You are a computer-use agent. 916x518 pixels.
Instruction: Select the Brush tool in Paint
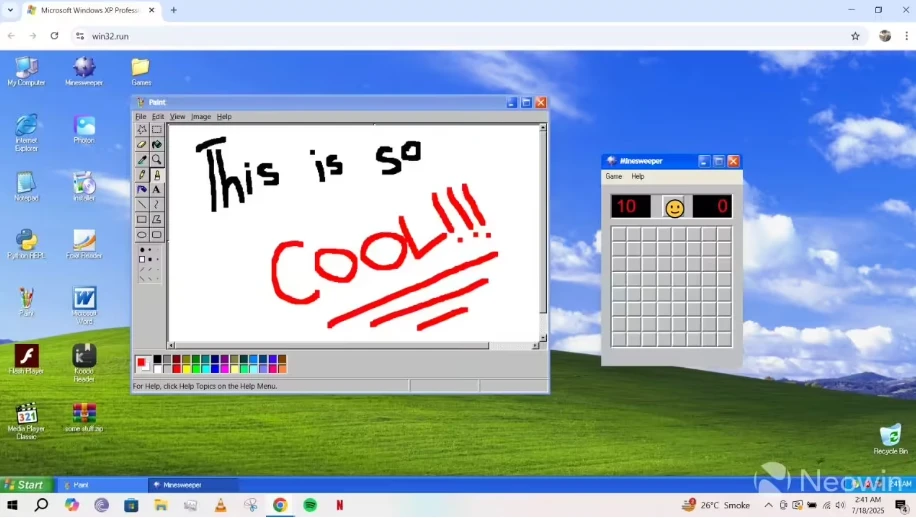157,175
